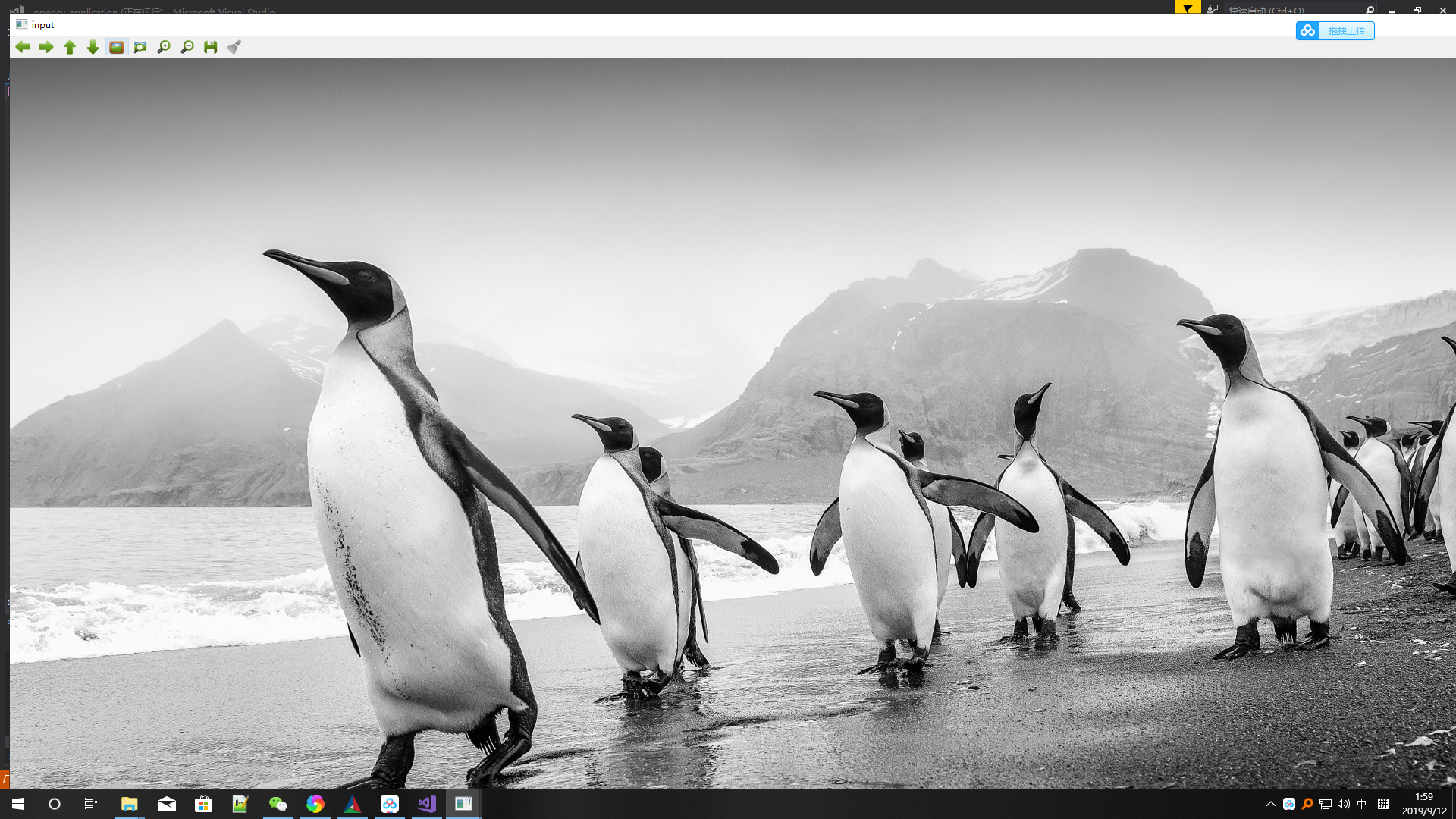This screenshot has height=819, width=1456.
Task: Open the volume control in system tray
Action: (1344, 804)
